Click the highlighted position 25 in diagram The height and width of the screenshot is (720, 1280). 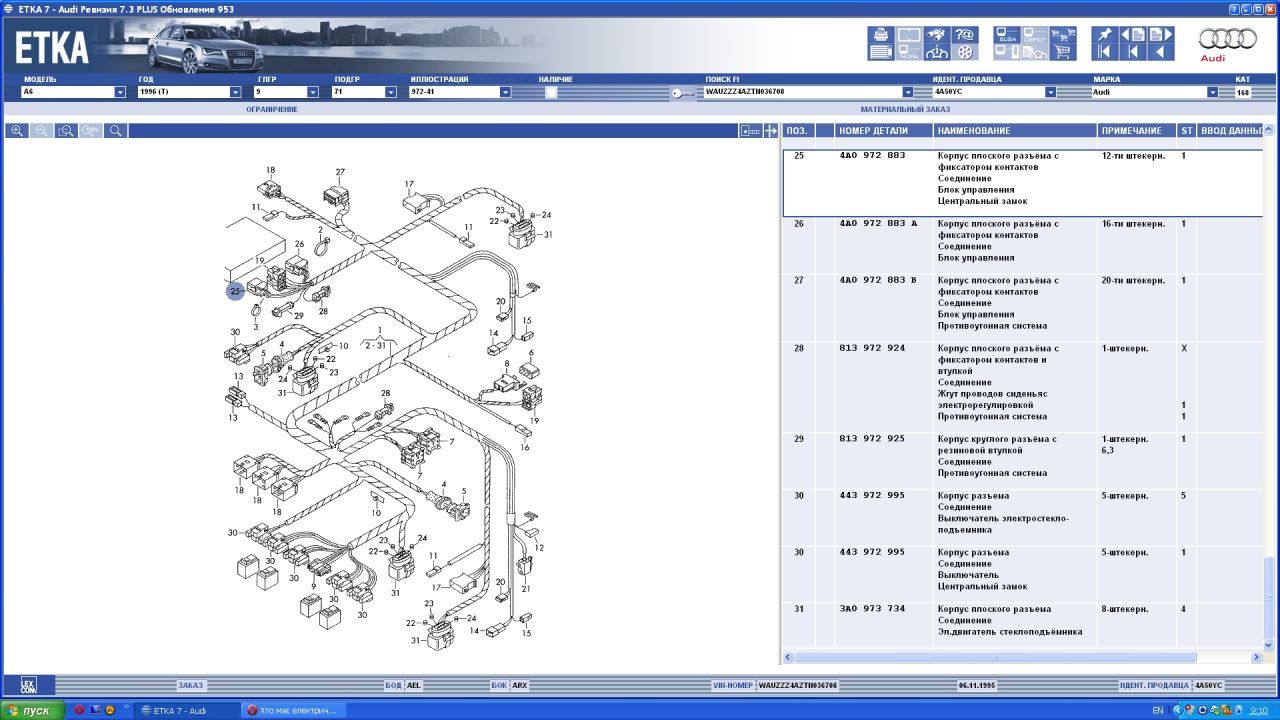235,291
